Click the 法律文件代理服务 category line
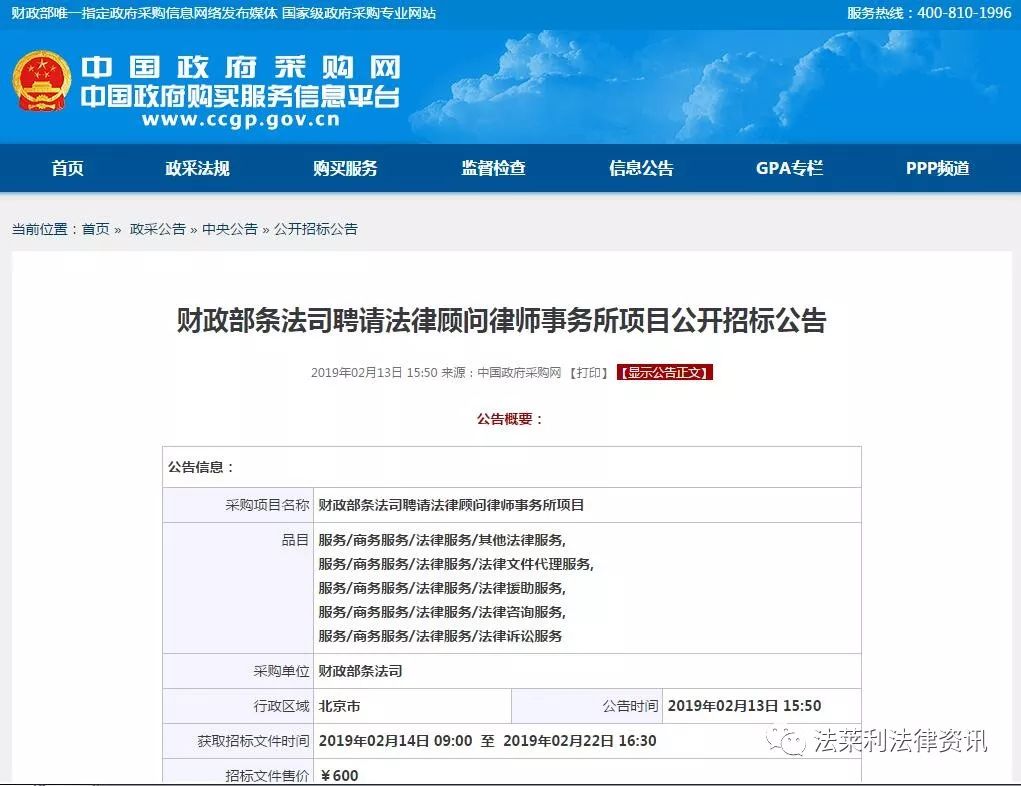 [456, 564]
